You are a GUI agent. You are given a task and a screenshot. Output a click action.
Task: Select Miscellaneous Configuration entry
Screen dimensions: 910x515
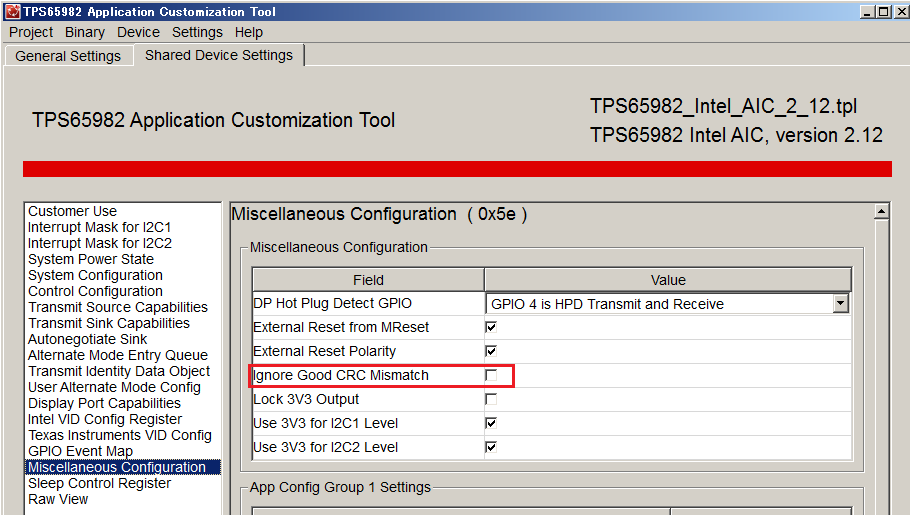(x=122, y=467)
